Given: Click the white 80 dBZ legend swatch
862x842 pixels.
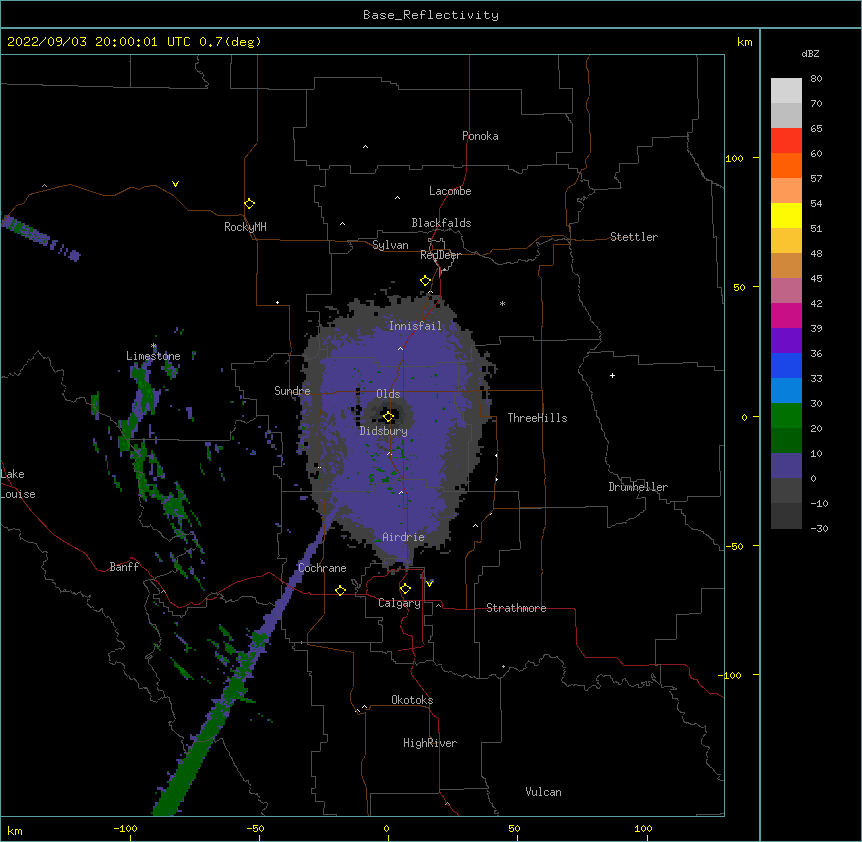Looking at the screenshot, I should 786,91.
